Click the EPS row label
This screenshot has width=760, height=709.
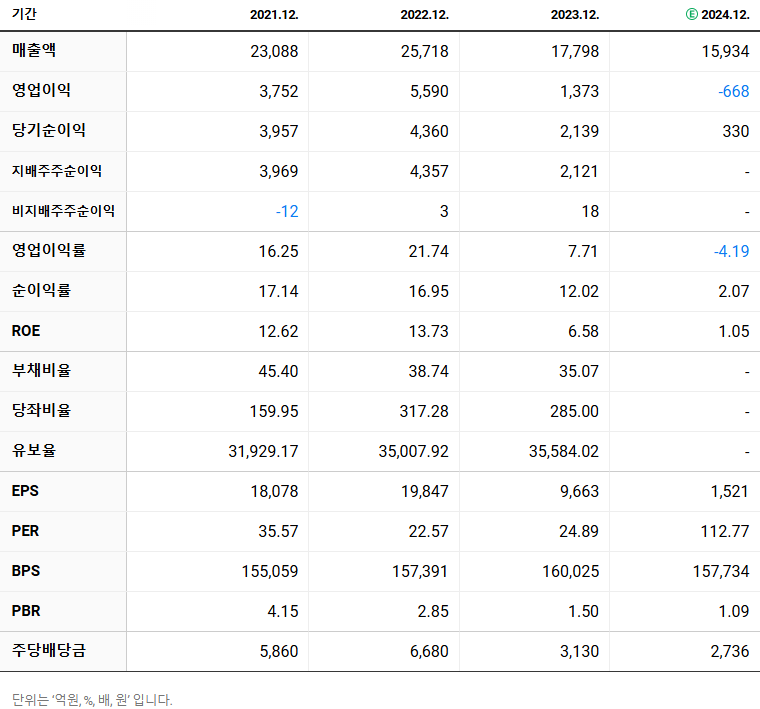[25, 491]
